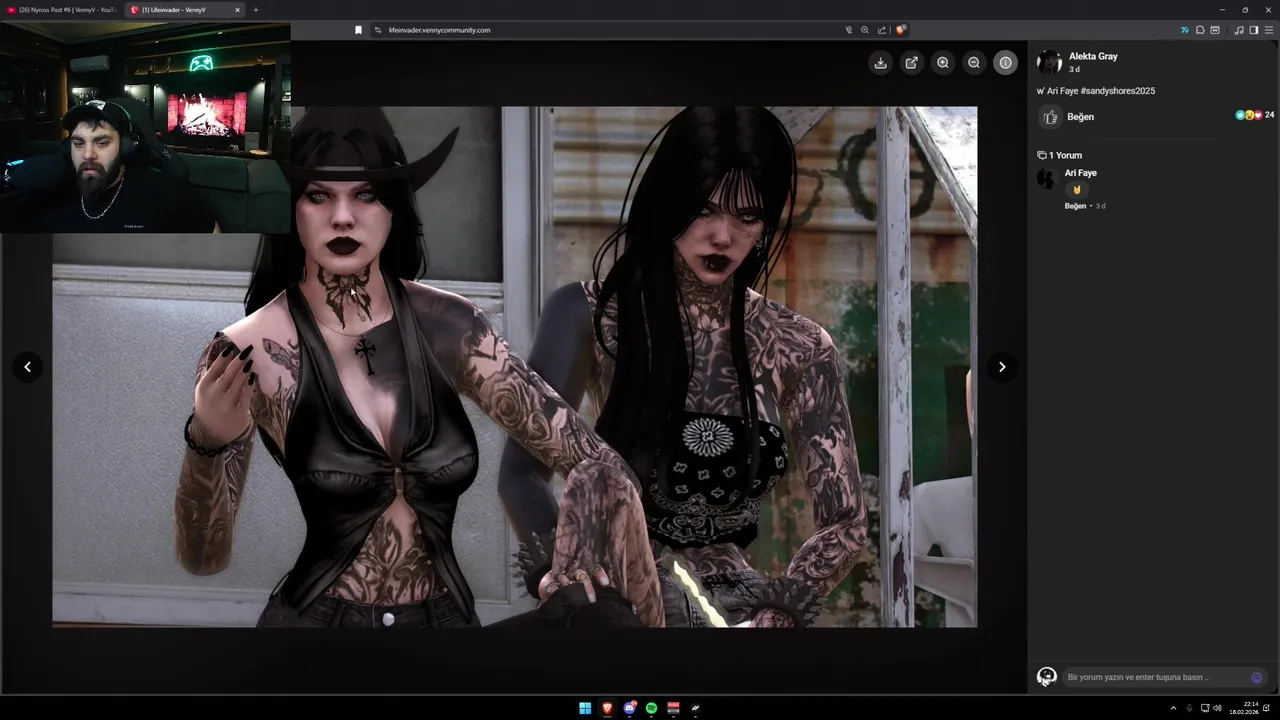Open the 1 Yorum comments header
The width and height of the screenshot is (1280, 720).
pyautogui.click(x=1060, y=156)
